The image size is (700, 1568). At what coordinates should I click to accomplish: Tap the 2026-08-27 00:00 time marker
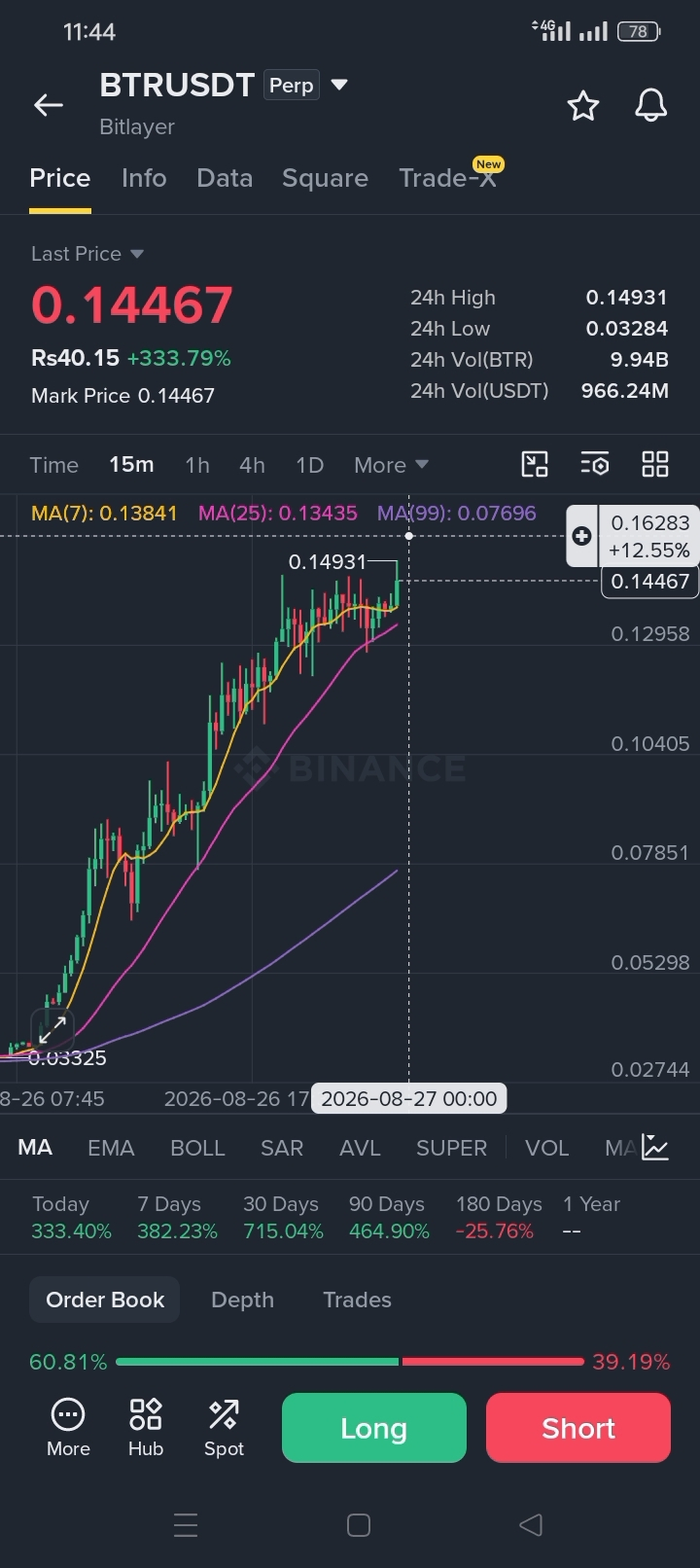coord(408,1099)
